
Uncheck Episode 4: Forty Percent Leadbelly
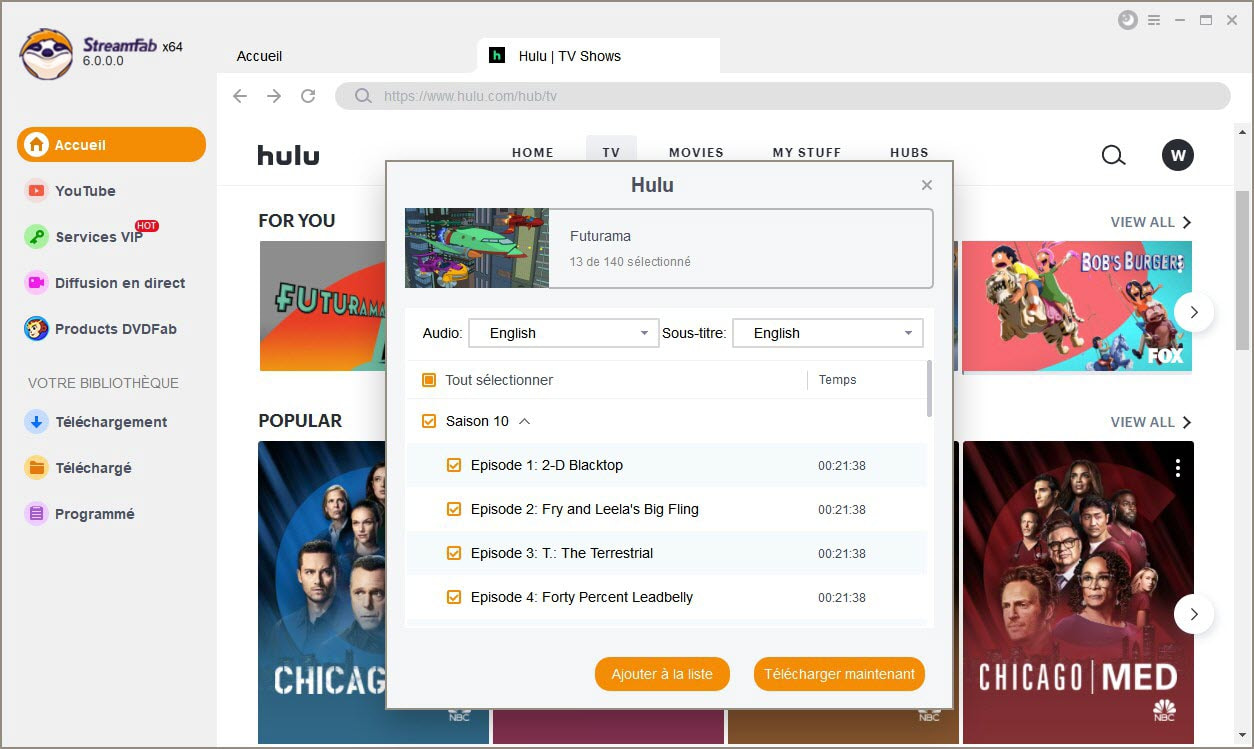pos(454,597)
